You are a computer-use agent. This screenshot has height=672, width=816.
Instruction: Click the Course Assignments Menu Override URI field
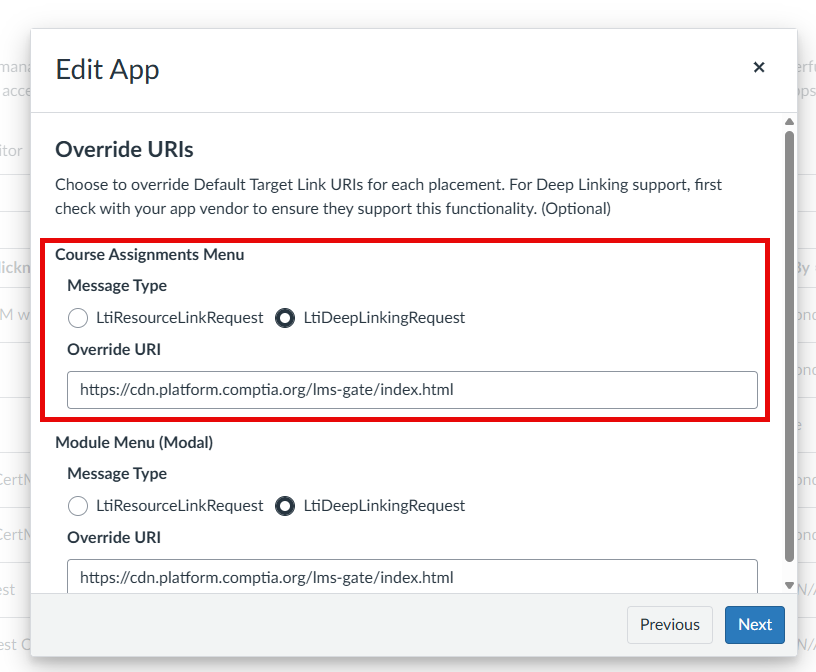[x=412, y=390]
